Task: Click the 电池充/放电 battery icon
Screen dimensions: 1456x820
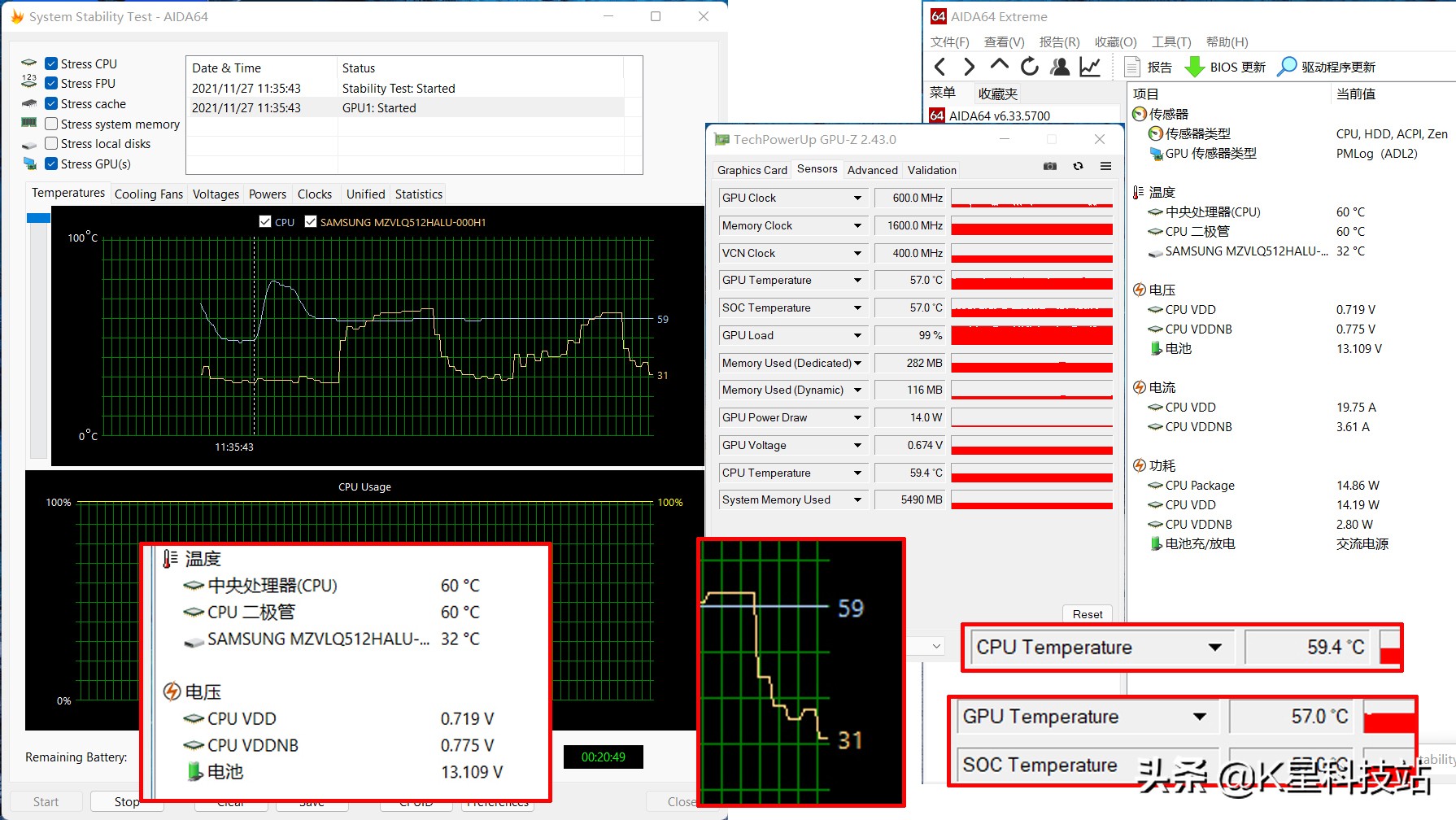Action: point(1155,543)
